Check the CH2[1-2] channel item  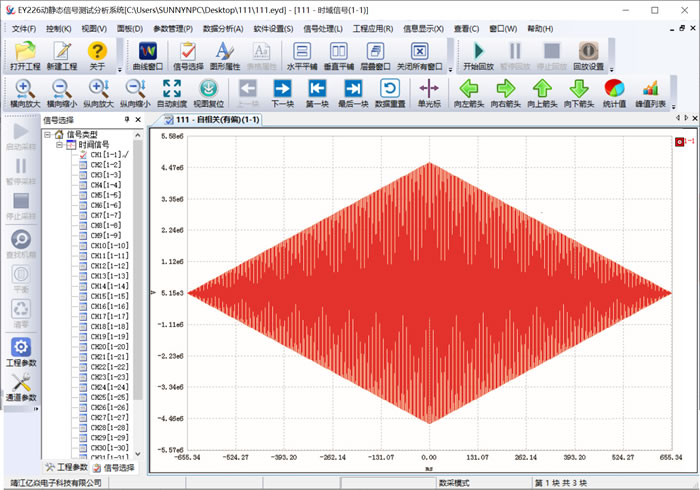[x=83, y=165]
